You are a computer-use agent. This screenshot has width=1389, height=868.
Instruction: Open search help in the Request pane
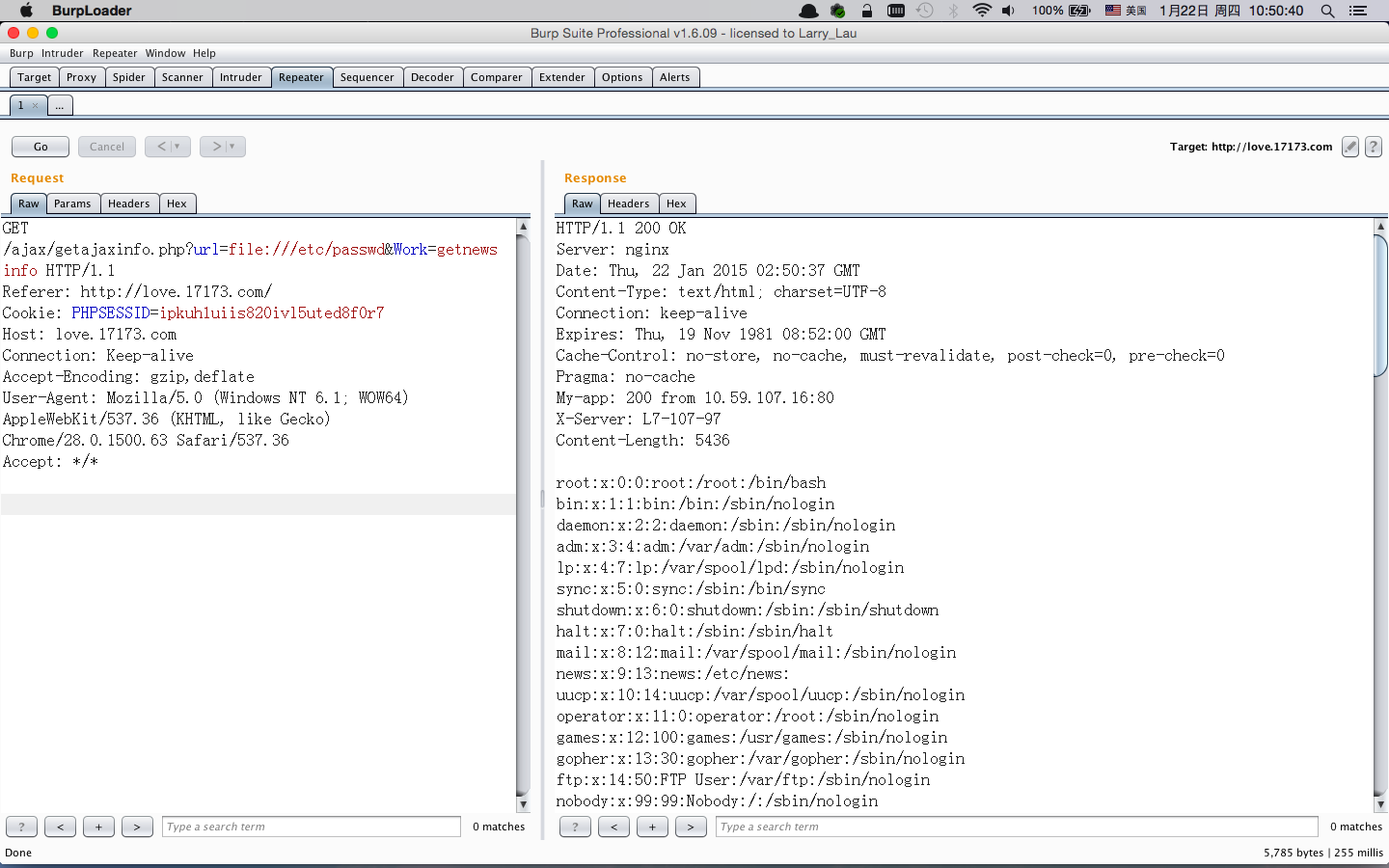coord(21,827)
